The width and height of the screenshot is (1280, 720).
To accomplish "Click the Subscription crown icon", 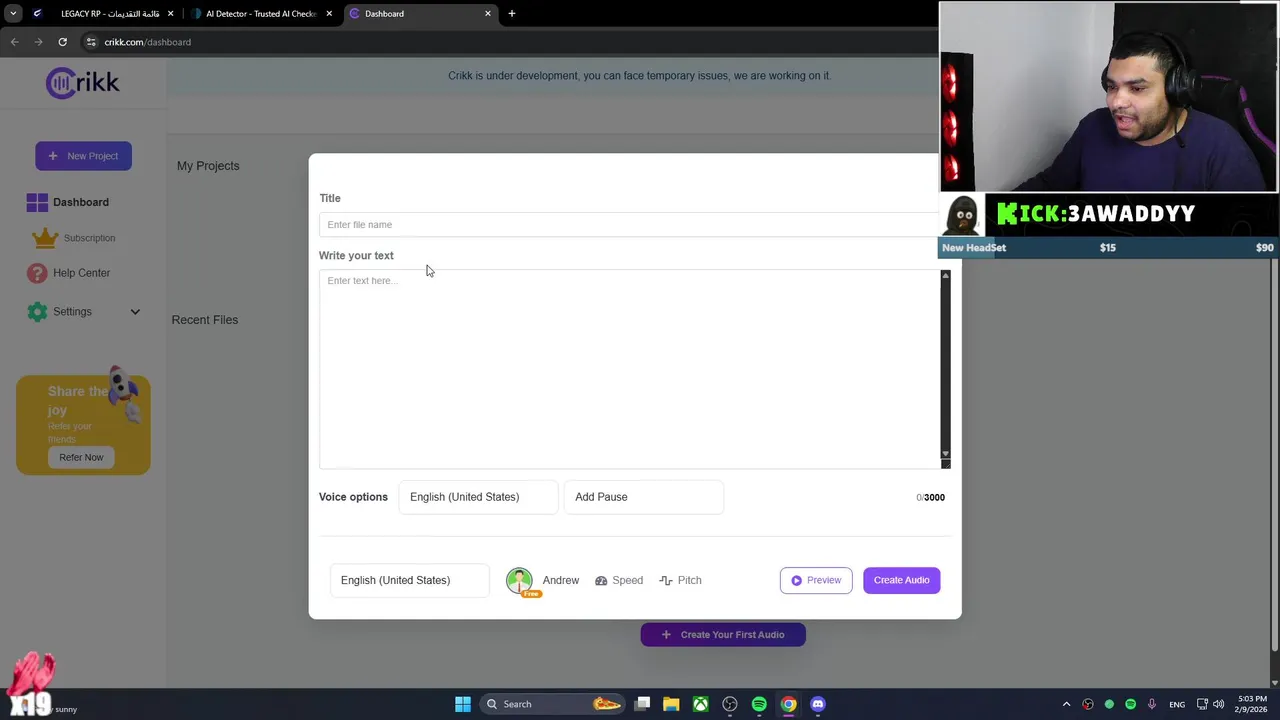I will click(45, 238).
